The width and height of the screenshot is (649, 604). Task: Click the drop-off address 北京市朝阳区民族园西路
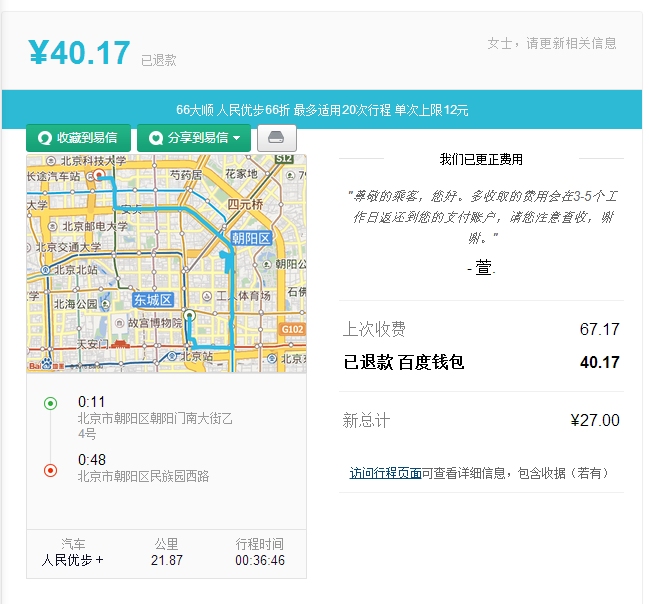pyautogui.click(x=143, y=476)
